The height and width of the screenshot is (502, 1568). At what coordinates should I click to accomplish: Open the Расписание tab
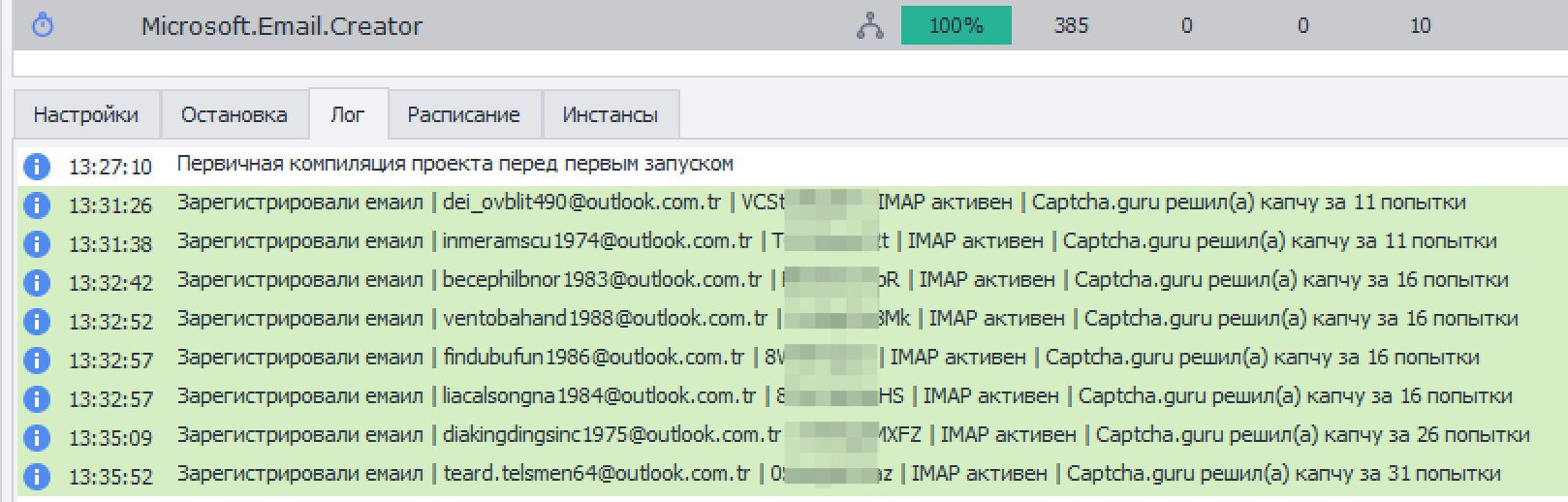pos(463,114)
